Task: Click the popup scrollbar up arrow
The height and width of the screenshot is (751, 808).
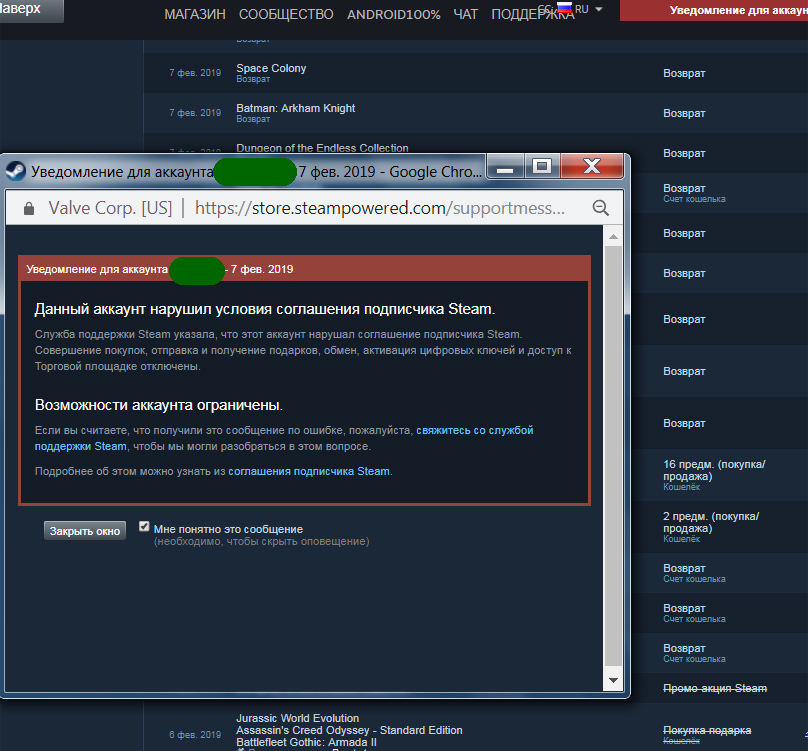Action: tap(613, 237)
